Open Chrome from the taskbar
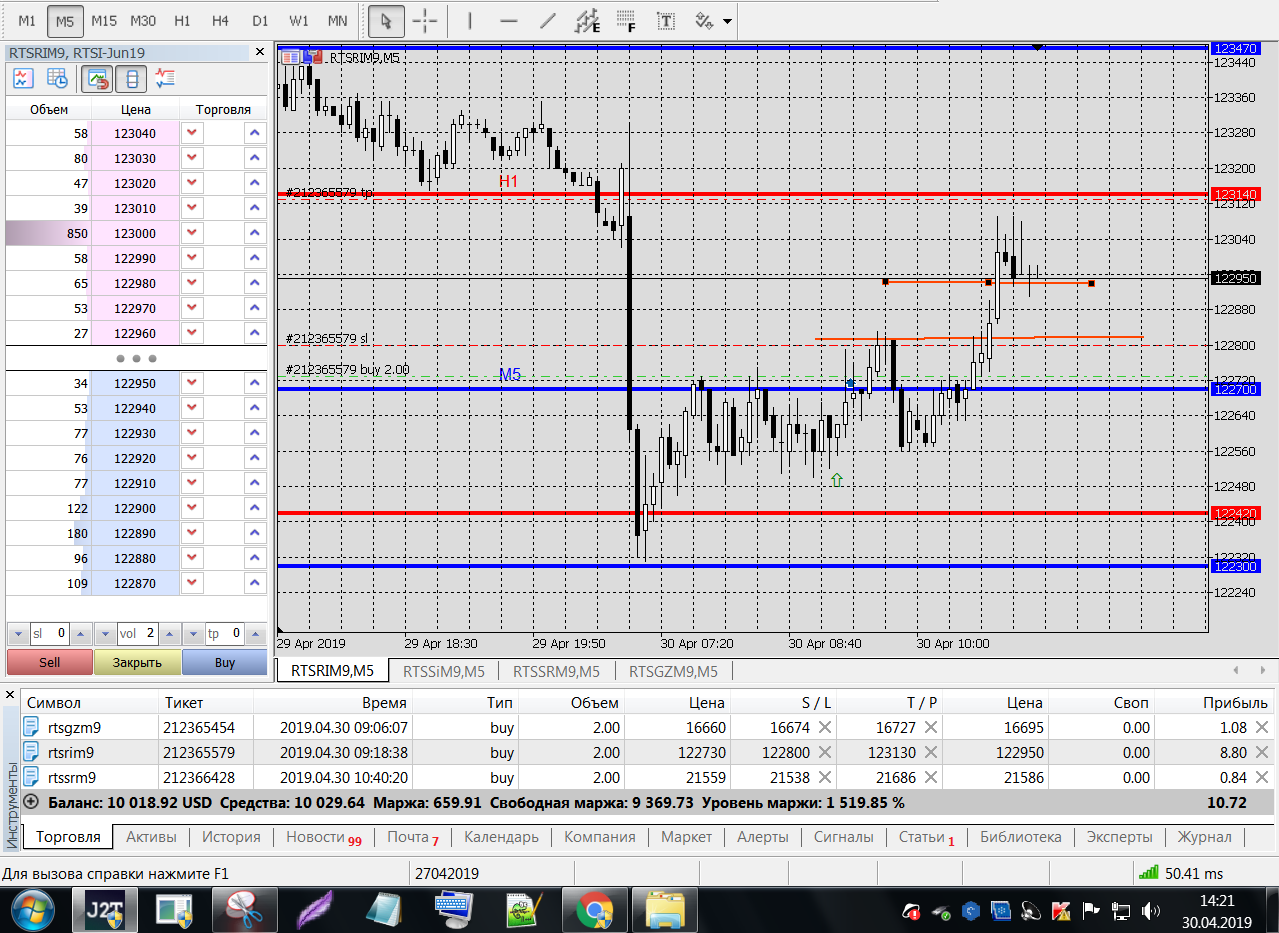This screenshot has height=933, width=1279. click(594, 911)
